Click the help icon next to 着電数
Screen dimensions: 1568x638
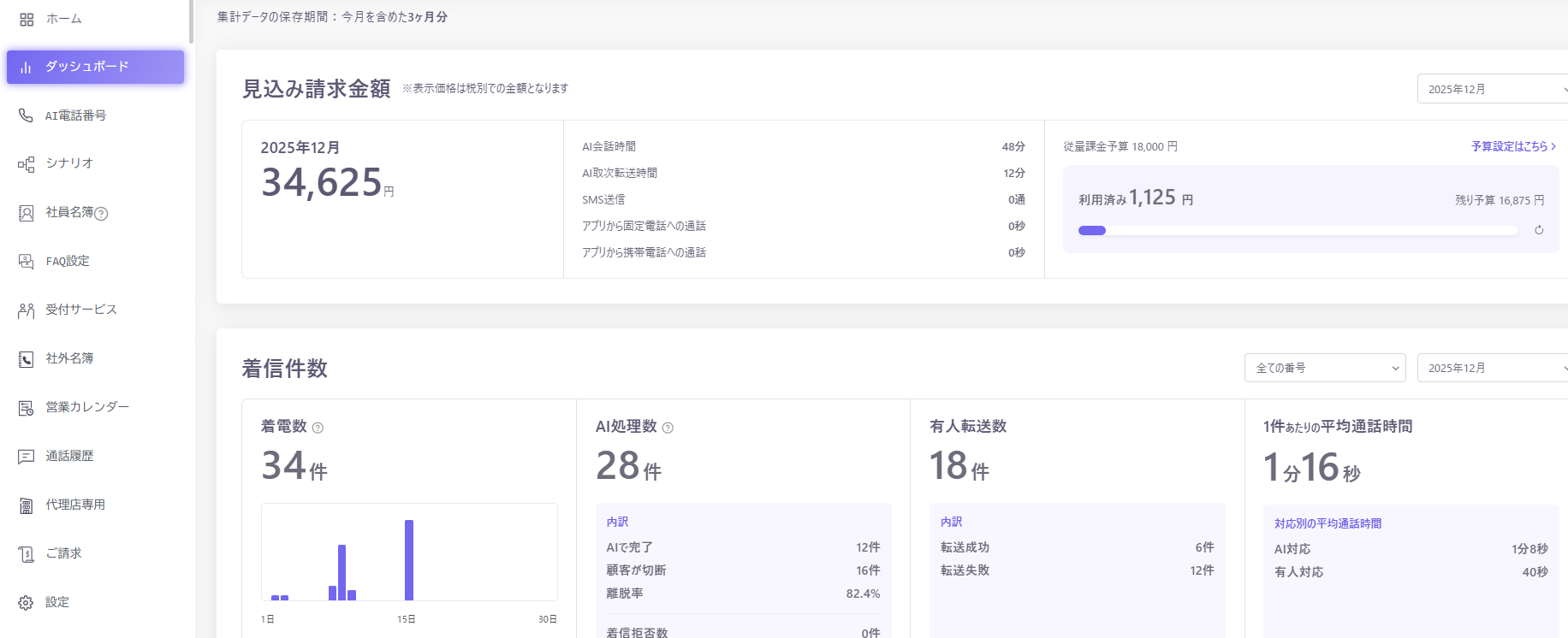[318, 428]
